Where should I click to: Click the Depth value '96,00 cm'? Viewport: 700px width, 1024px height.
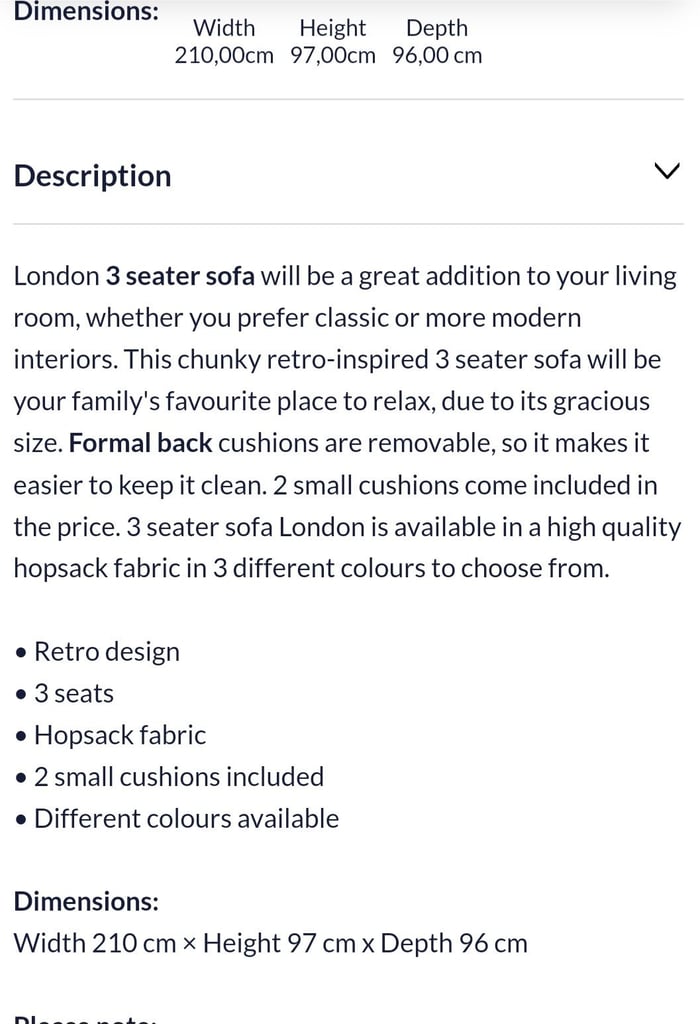point(436,55)
